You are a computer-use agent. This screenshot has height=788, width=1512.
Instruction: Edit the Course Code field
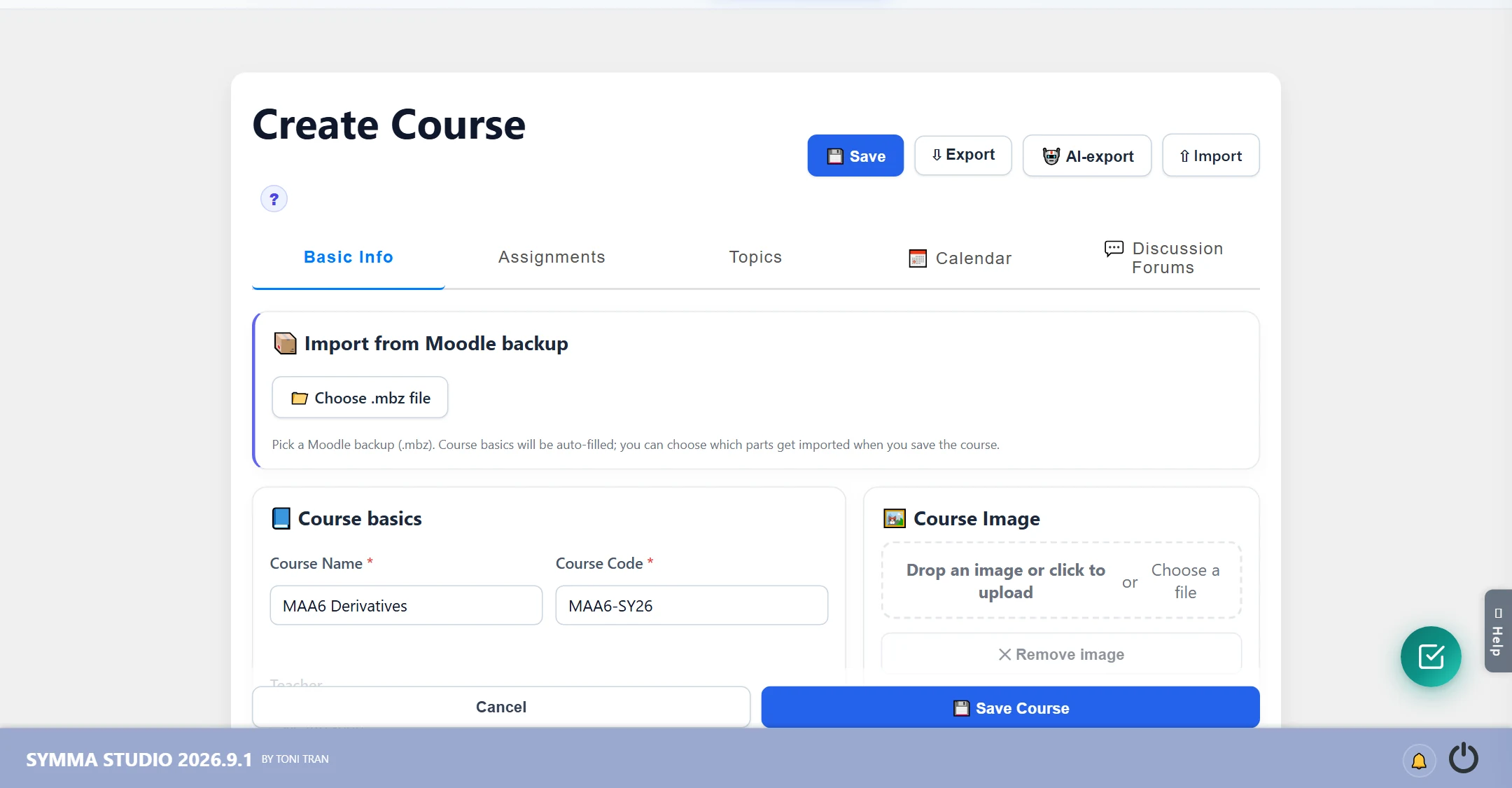click(x=692, y=605)
